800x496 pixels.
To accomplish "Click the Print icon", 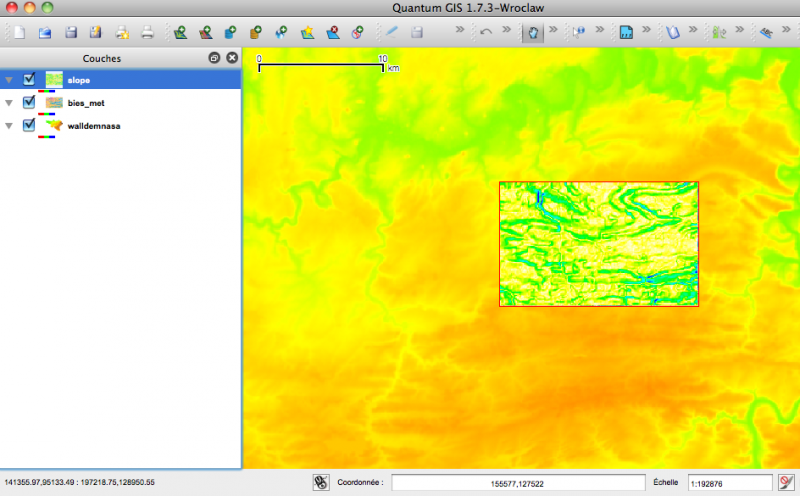I will 147,32.
